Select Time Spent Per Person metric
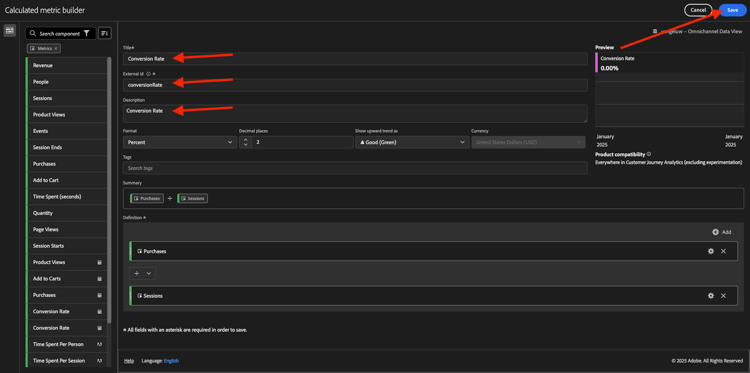The width and height of the screenshot is (750, 373). [x=66, y=344]
